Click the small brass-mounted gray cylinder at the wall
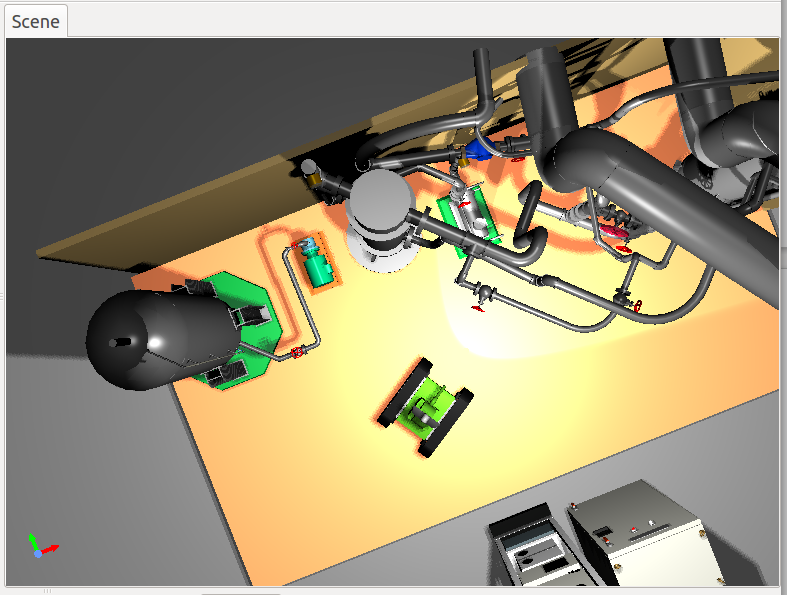The image size is (787, 595). [x=311, y=170]
